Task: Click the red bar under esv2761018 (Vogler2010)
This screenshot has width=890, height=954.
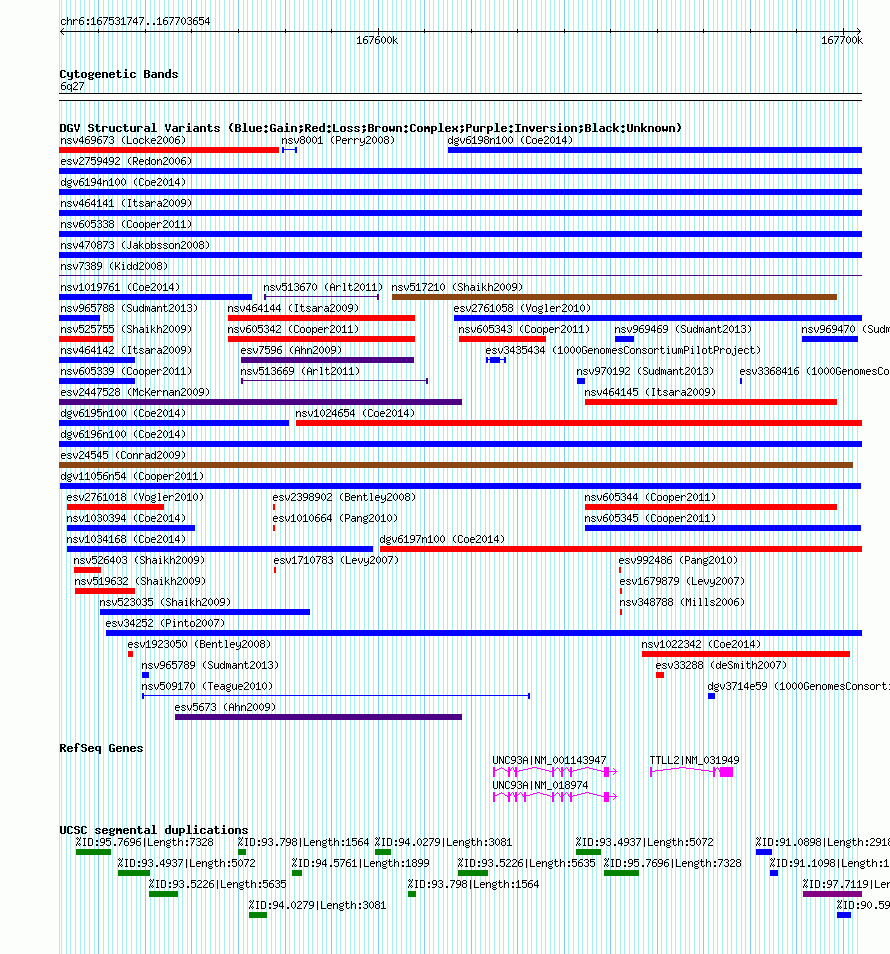Action: tap(115, 507)
